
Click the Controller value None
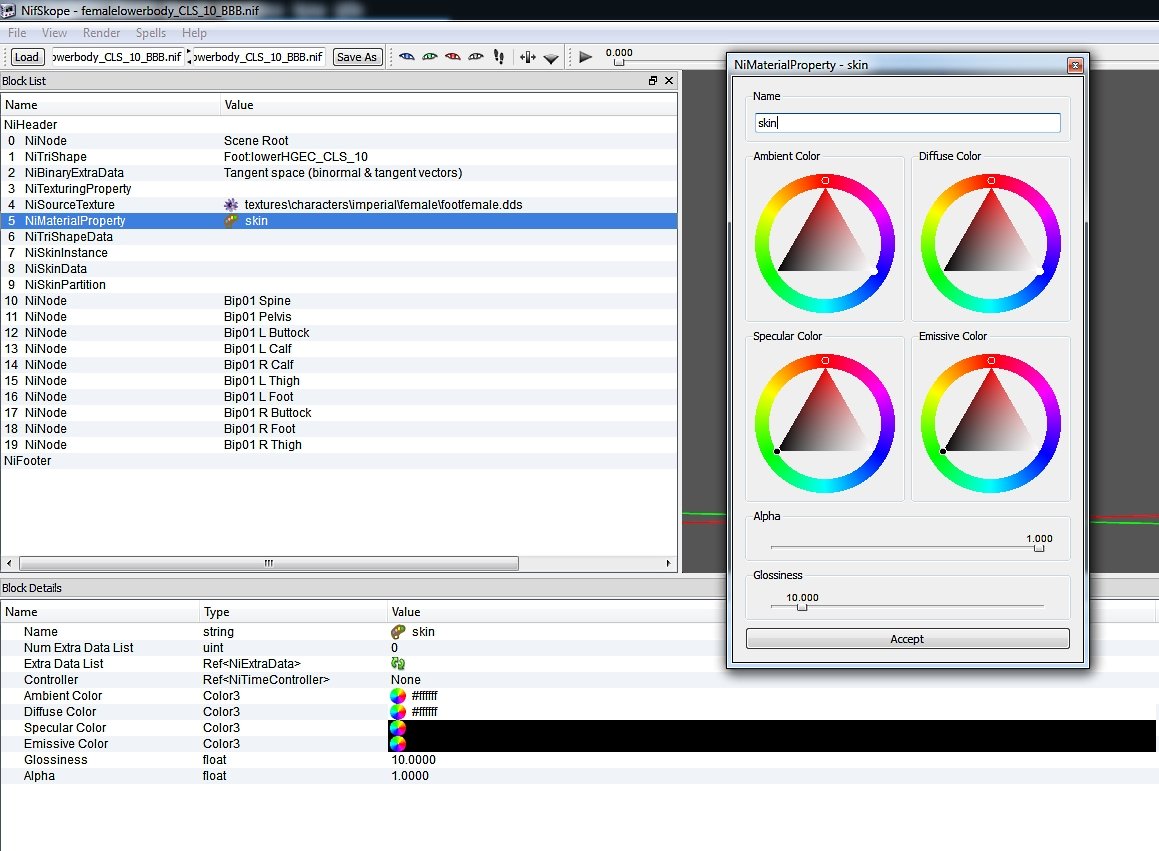[406, 679]
